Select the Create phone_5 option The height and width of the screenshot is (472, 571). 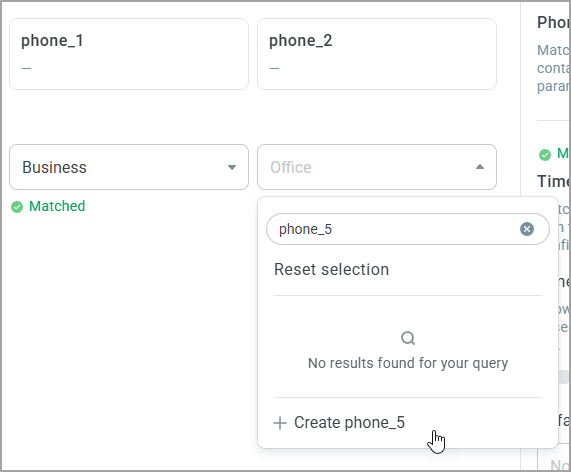click(x=339, y=423)
